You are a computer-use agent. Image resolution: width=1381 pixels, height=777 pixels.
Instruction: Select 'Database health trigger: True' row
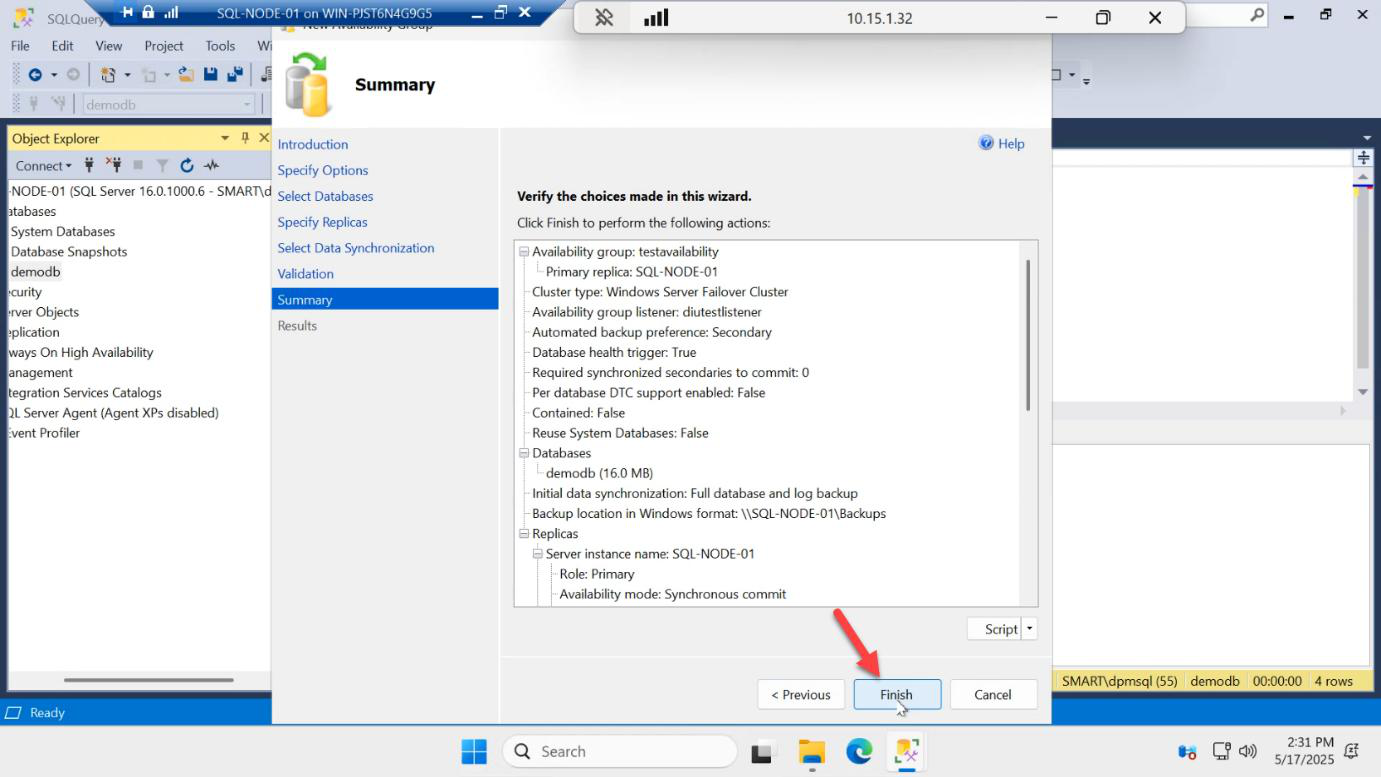[x=614, y=352]
